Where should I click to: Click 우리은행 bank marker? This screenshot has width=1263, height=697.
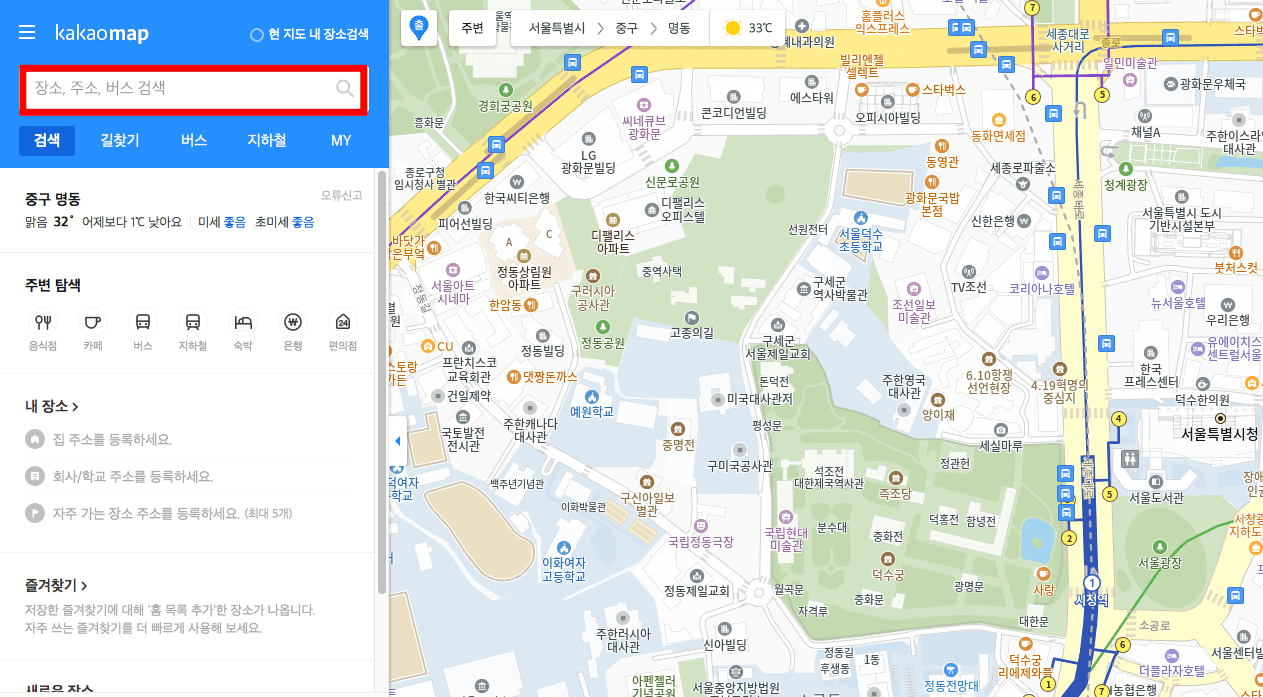click(1228, 304)
